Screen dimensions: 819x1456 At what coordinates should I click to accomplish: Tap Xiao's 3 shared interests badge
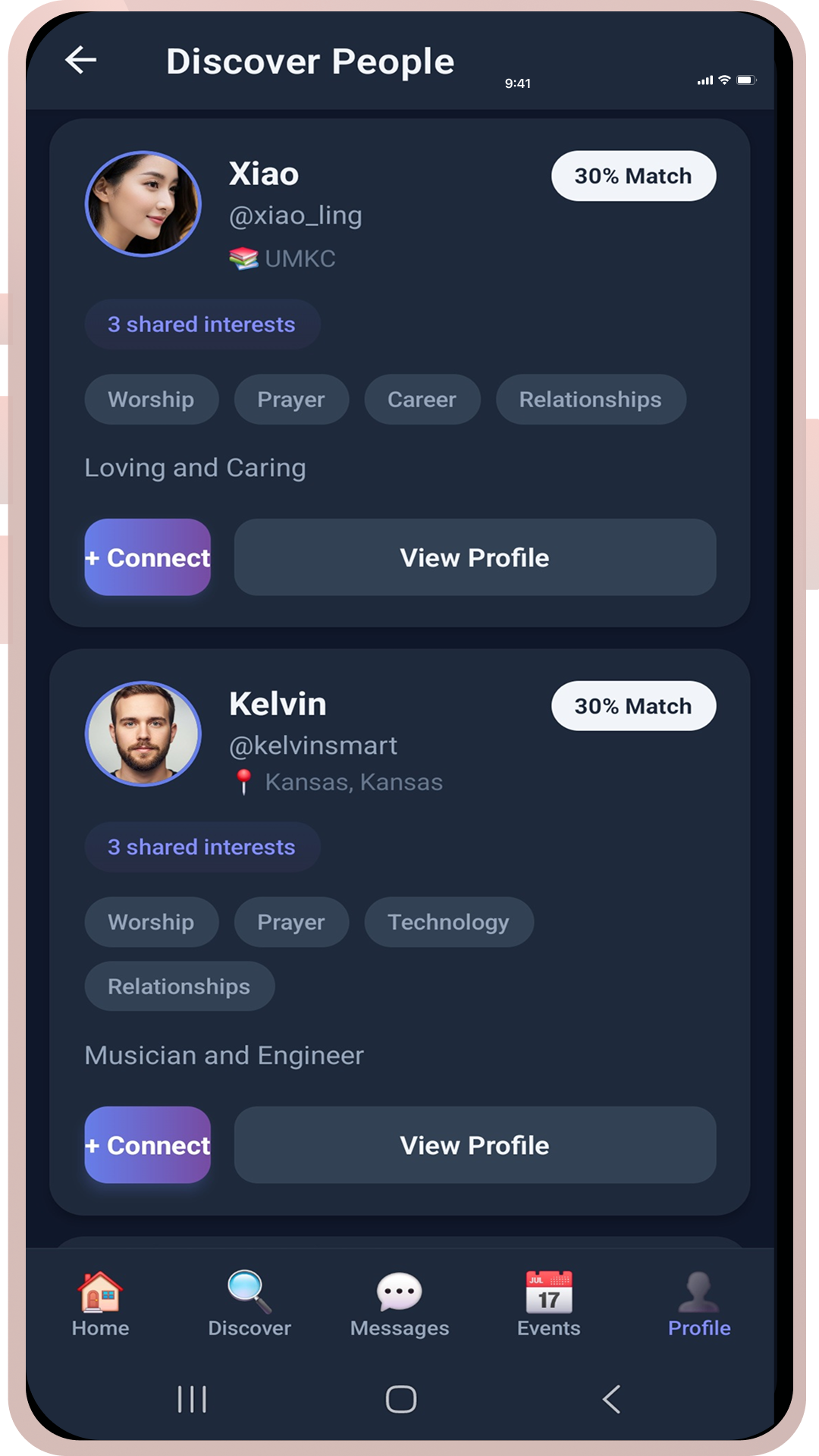[202, 324]
